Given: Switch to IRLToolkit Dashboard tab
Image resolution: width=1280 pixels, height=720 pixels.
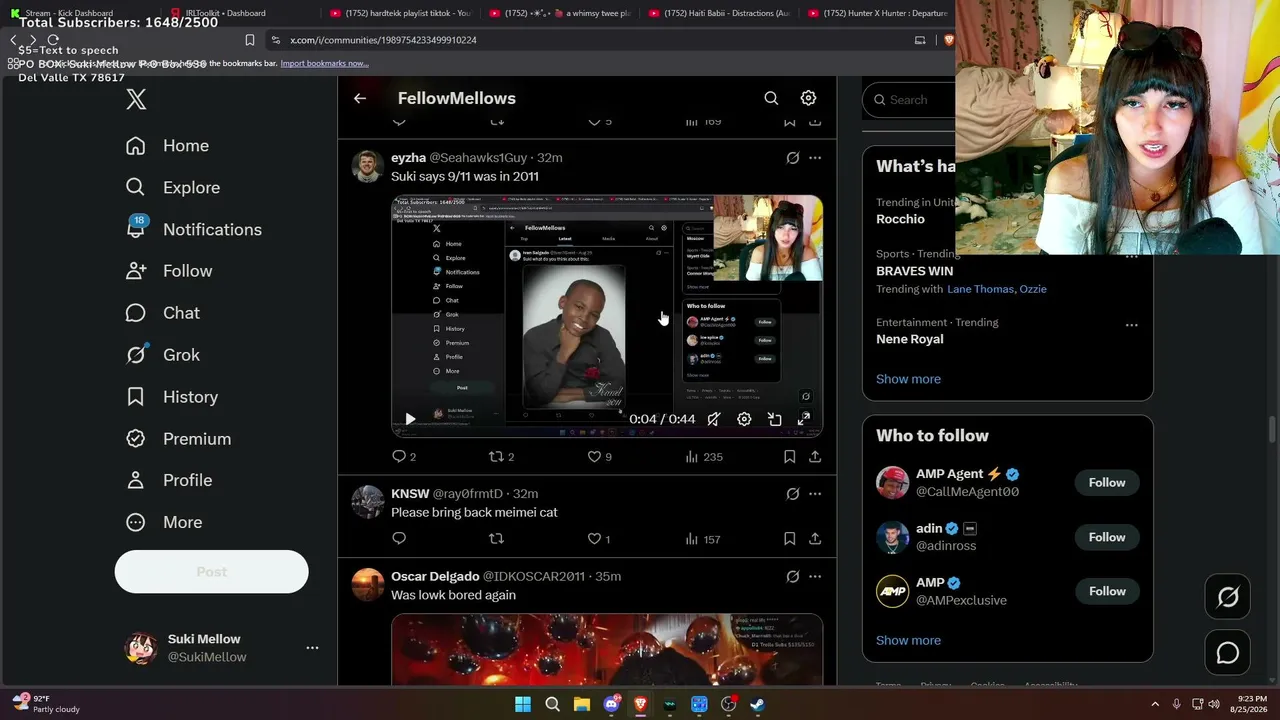Looking at the screenshot, I should coord(240,13).
